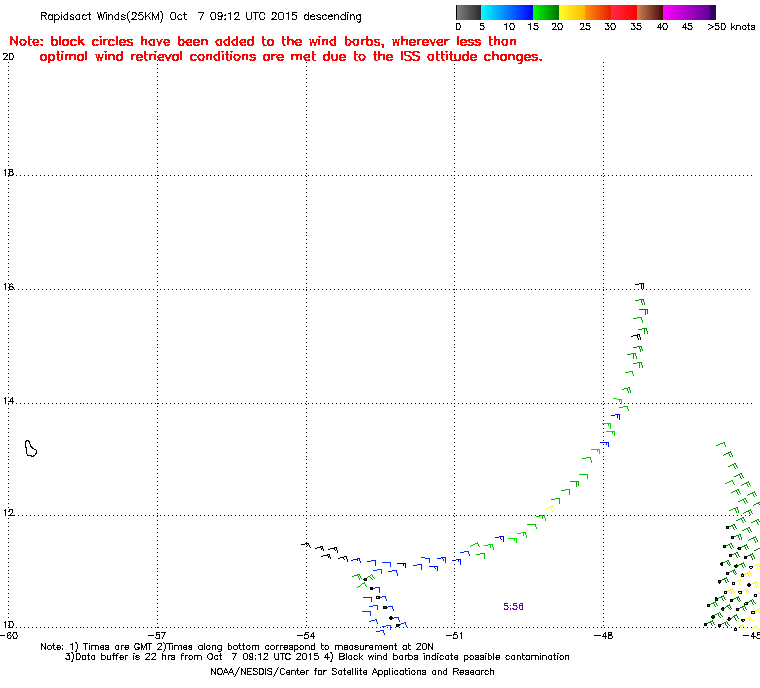Click the yellow 20-25 knots color bar segment

[x=572, y=12]
